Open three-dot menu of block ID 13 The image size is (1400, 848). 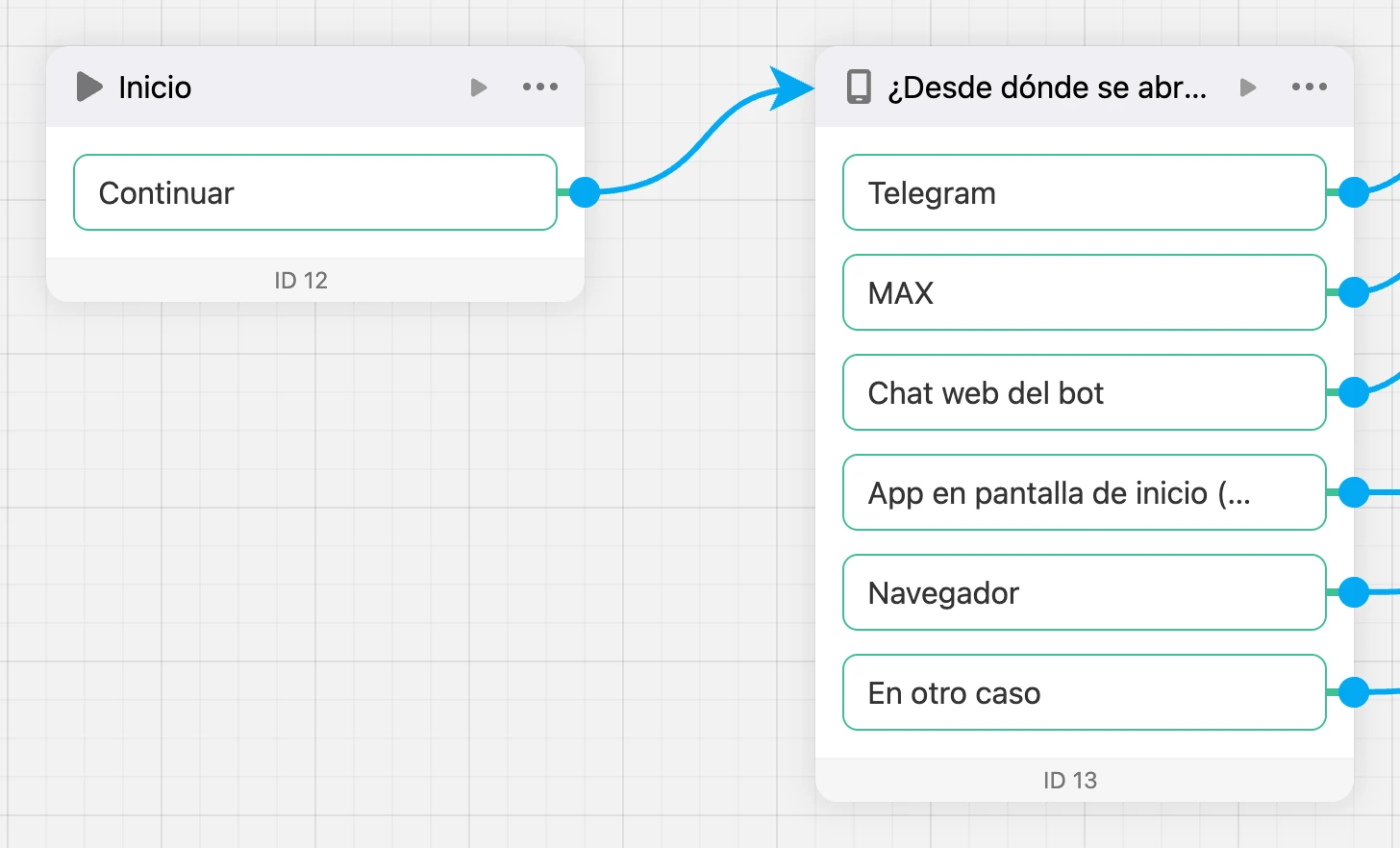[1310, 87]
